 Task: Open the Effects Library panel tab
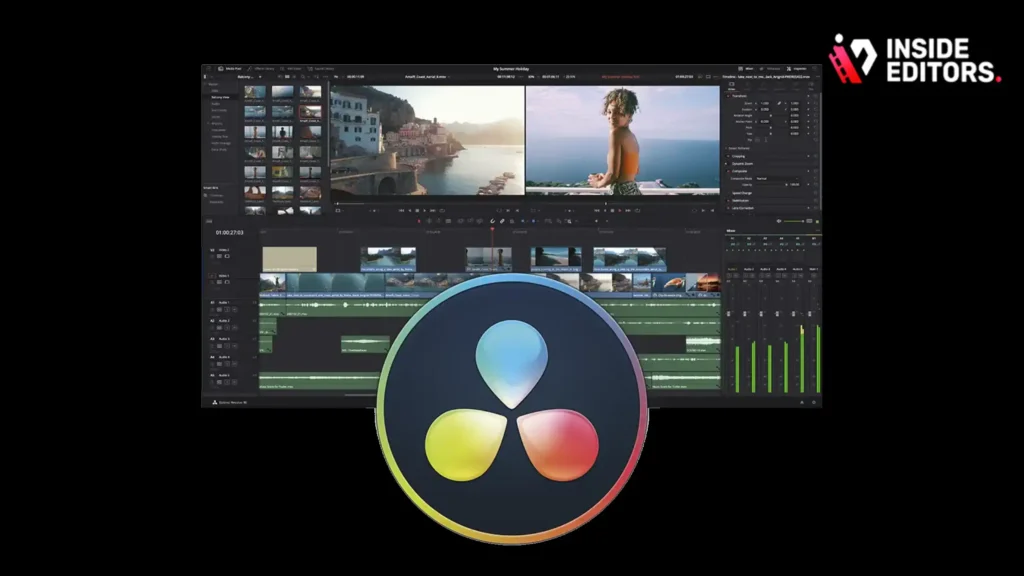coord(260,69)
